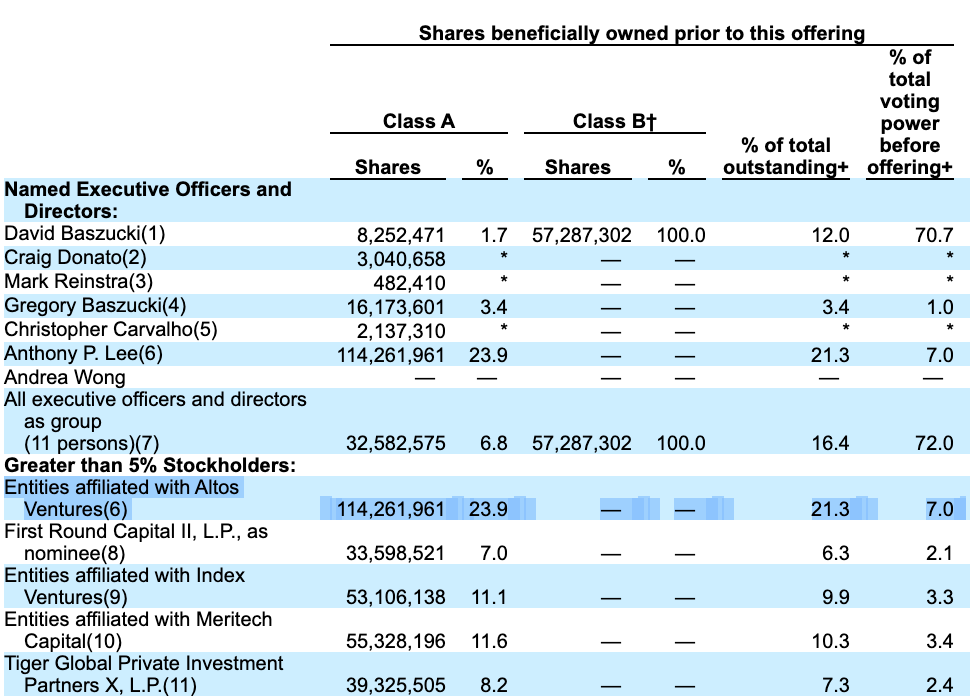
Task: Click 'Entities affiliated with Meritech' label
Action: (x=138, y=619)
